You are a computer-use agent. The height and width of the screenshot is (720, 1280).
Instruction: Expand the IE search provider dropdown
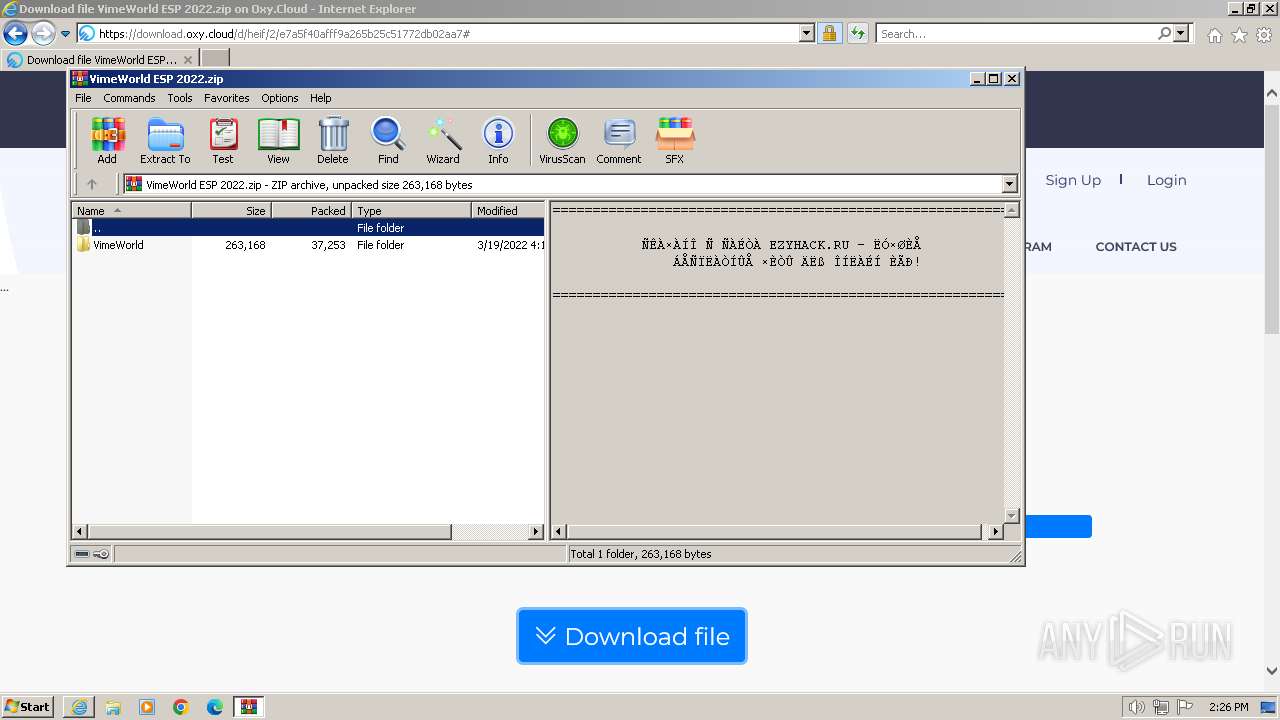[x=1181, y=34]
